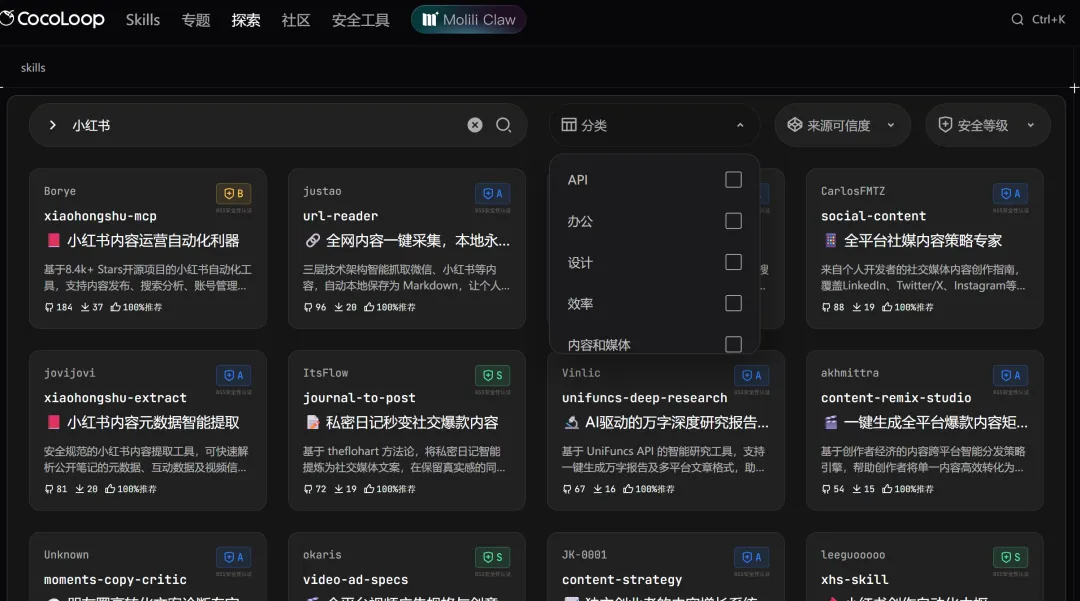The width and height of the screenshot is (1080, 601).
Task: Click the A badge on social-content
Action: [x=1010, y=193]
